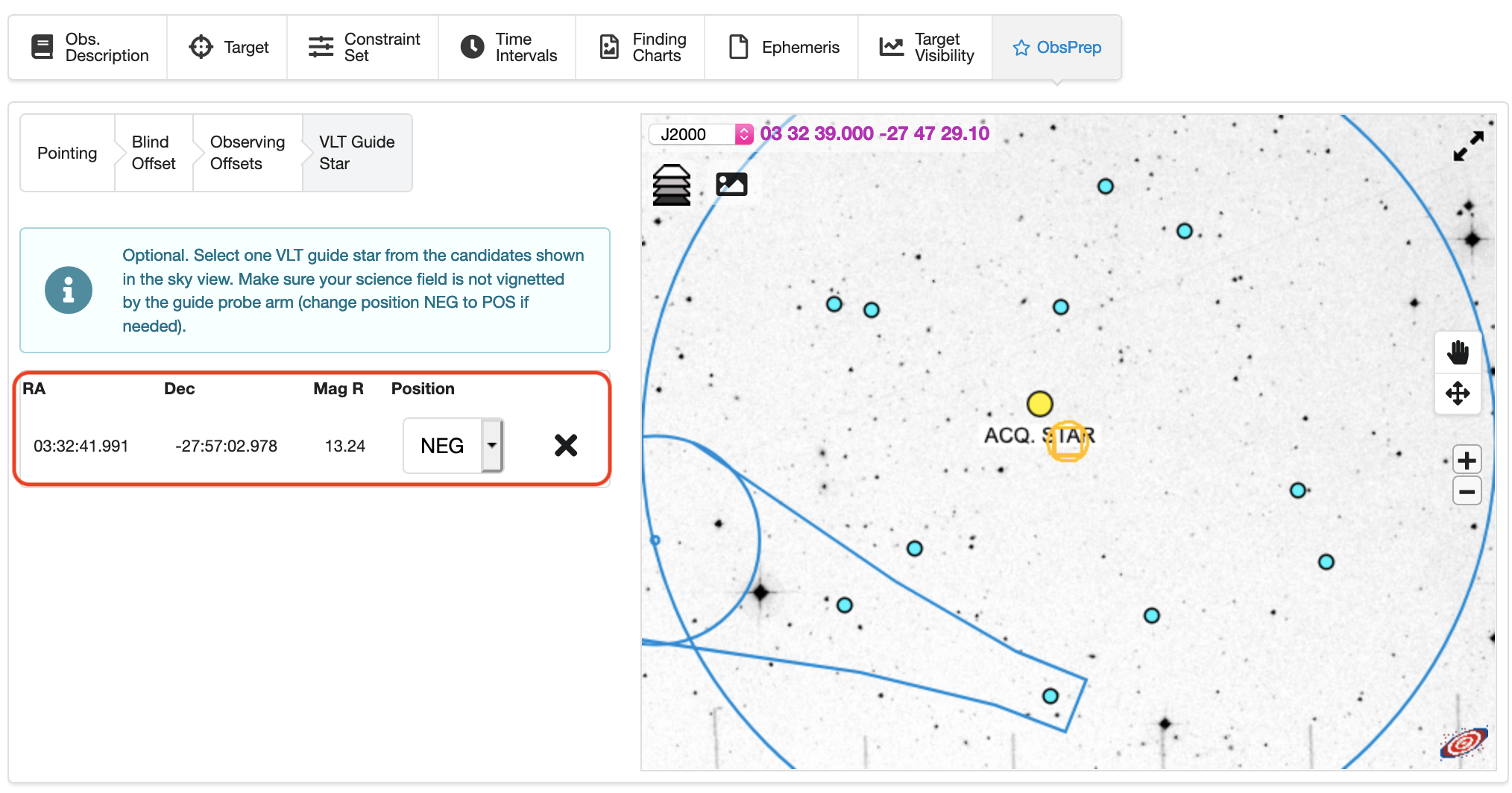Open the J2000 coordinate frame selector
Viewport: 1512px width, 793px height.
(x=701, y=134)
